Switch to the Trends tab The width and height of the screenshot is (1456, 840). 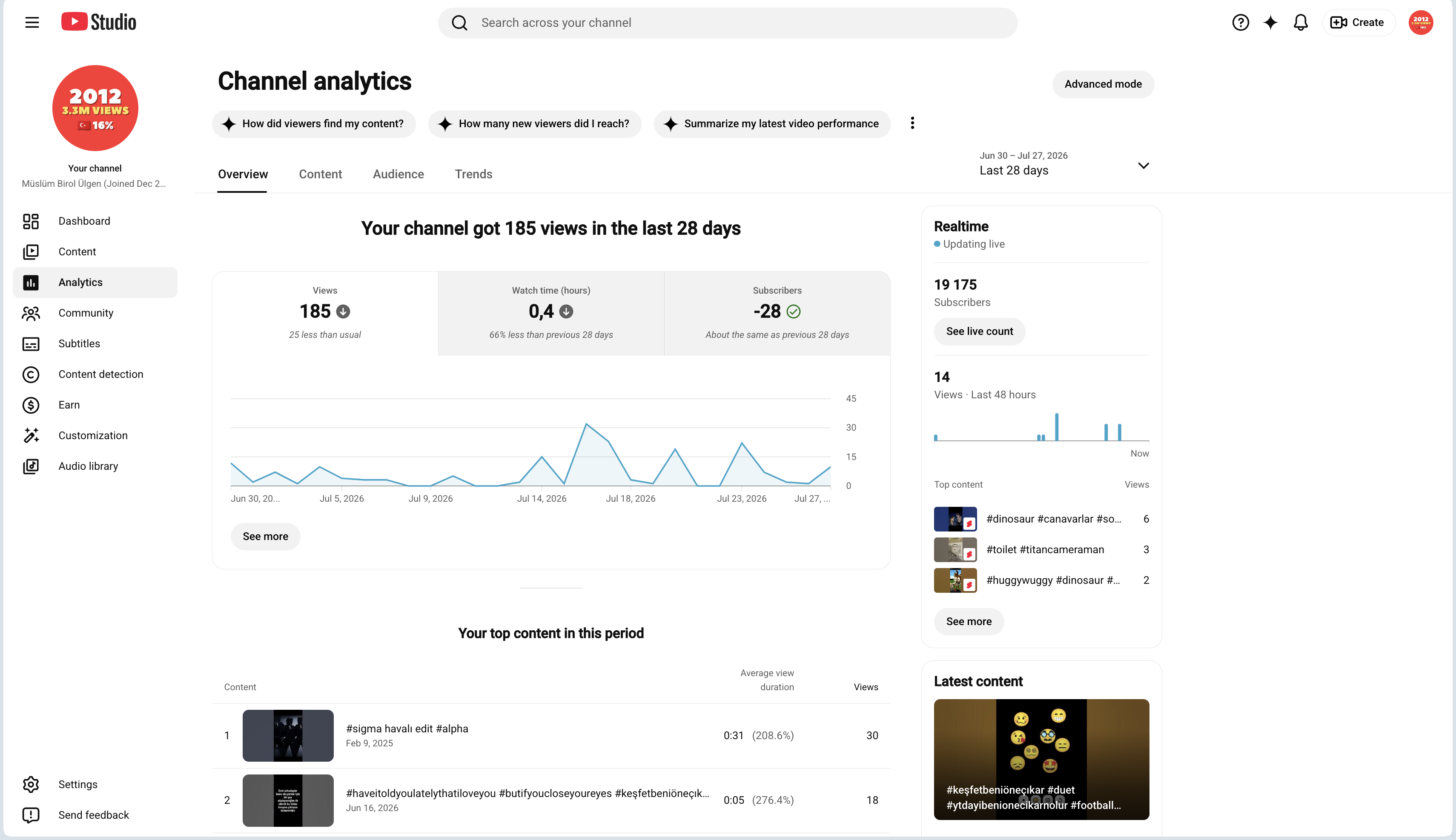473,174
